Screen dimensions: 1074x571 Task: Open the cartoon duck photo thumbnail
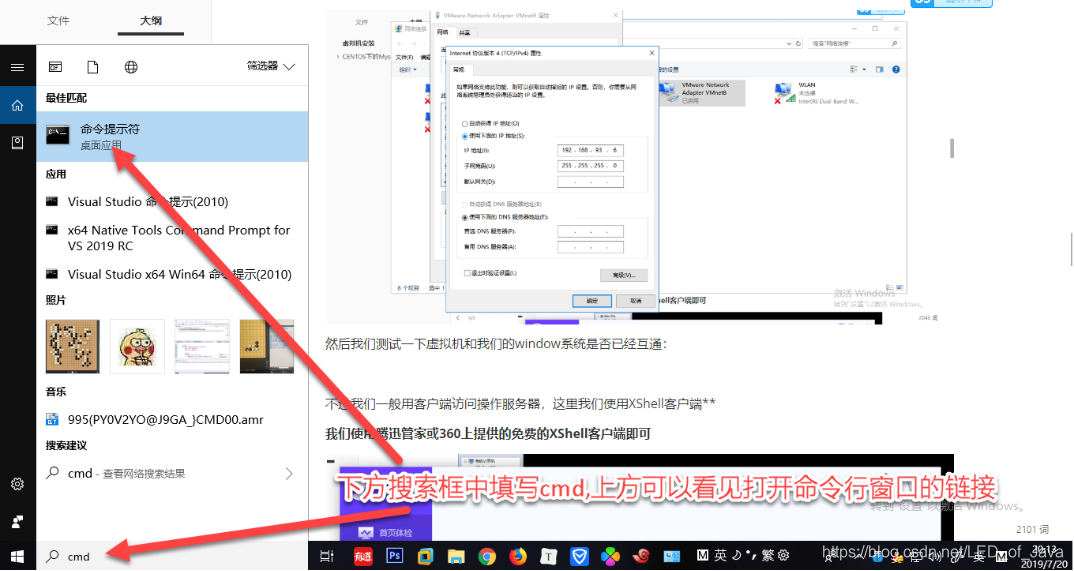point(137,346)
